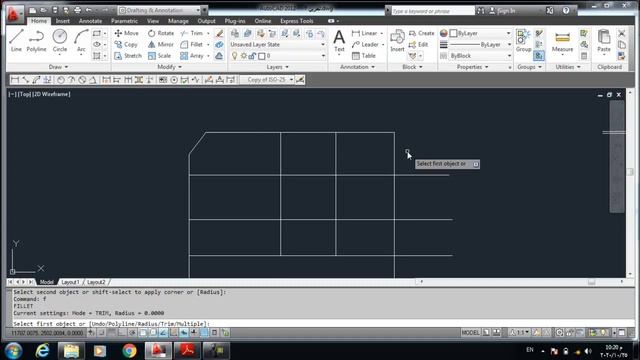This screenshot has width=640, height=360.
Task: Select the Line tool
Action: (x=16, y=40)
